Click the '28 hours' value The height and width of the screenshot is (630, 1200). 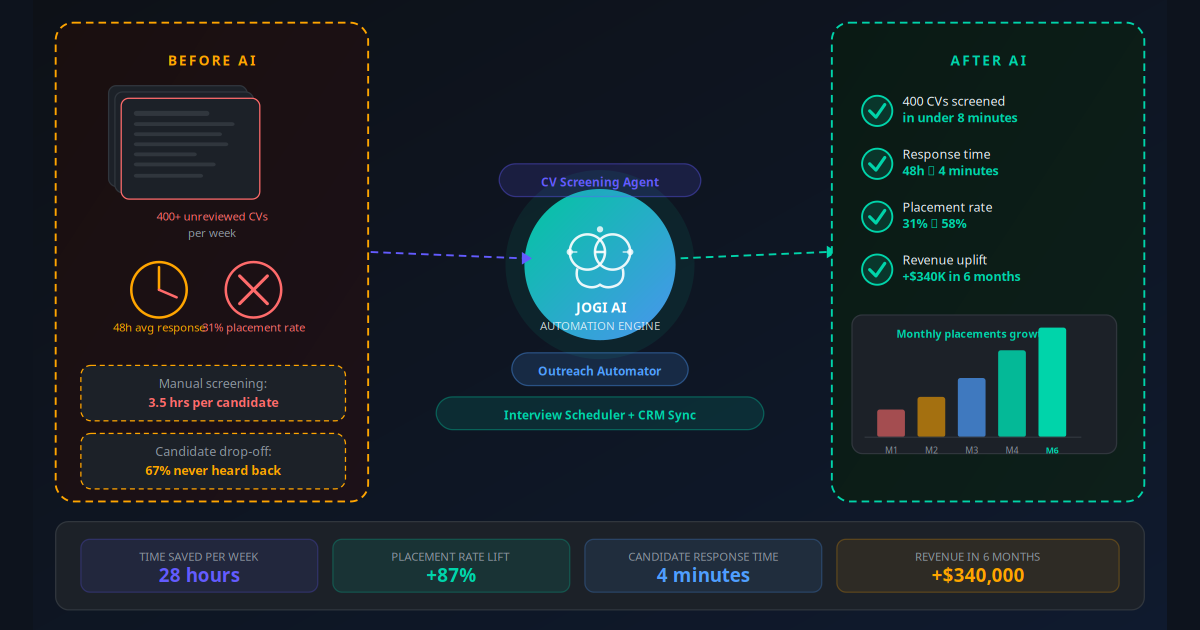coord(199,575)
